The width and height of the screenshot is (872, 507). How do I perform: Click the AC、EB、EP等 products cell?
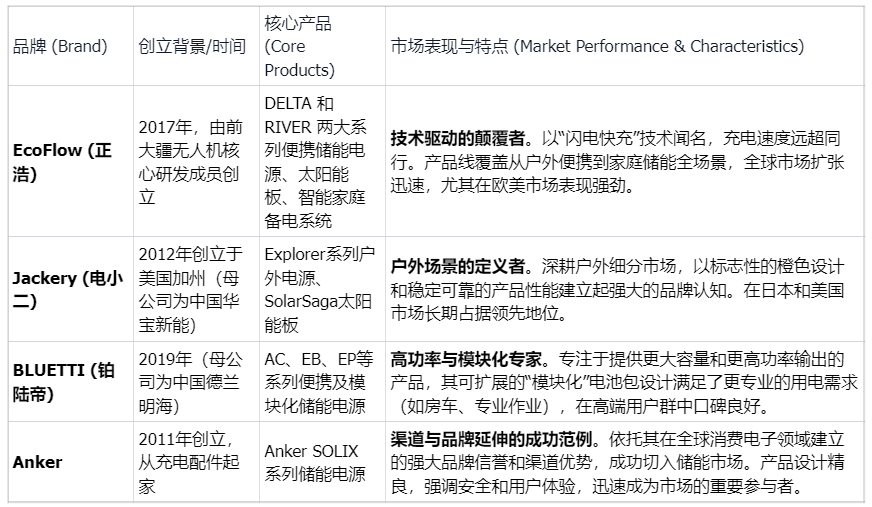(318, 382)
